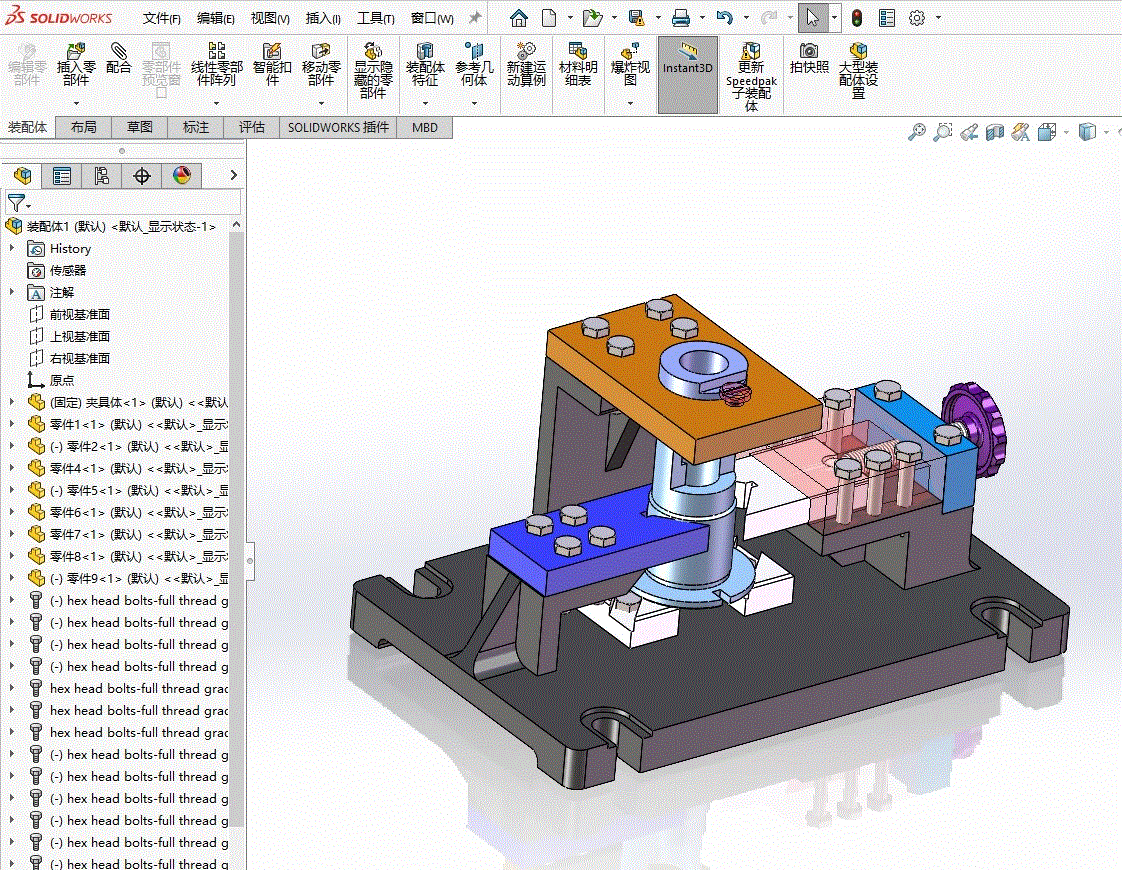The width and height of the screenshot is (1122, 870).
Task: Select 上视基准面 top plane
Action: (79, 336)
